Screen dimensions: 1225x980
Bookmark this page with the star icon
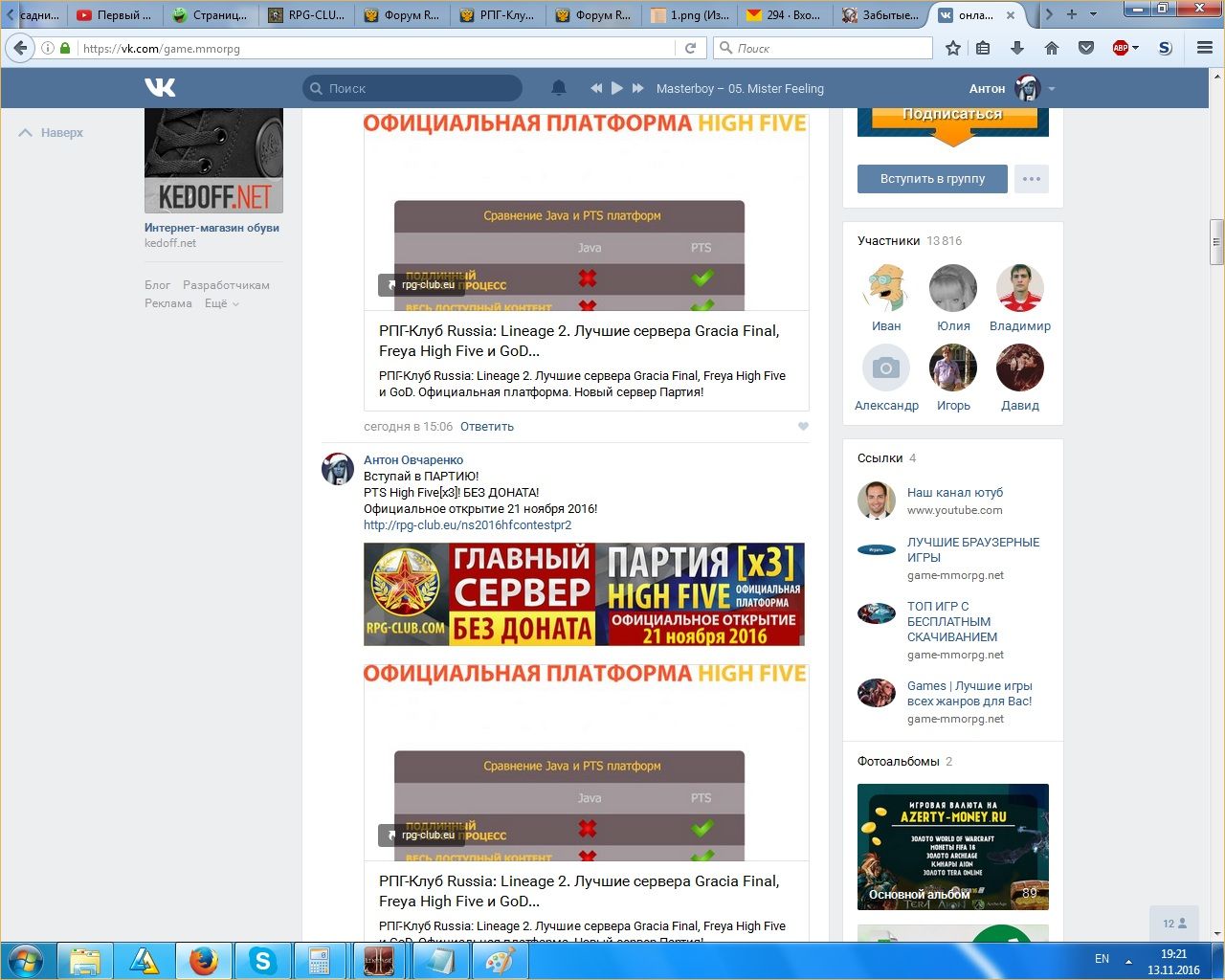pyautogui.click(x=953, y=48)
